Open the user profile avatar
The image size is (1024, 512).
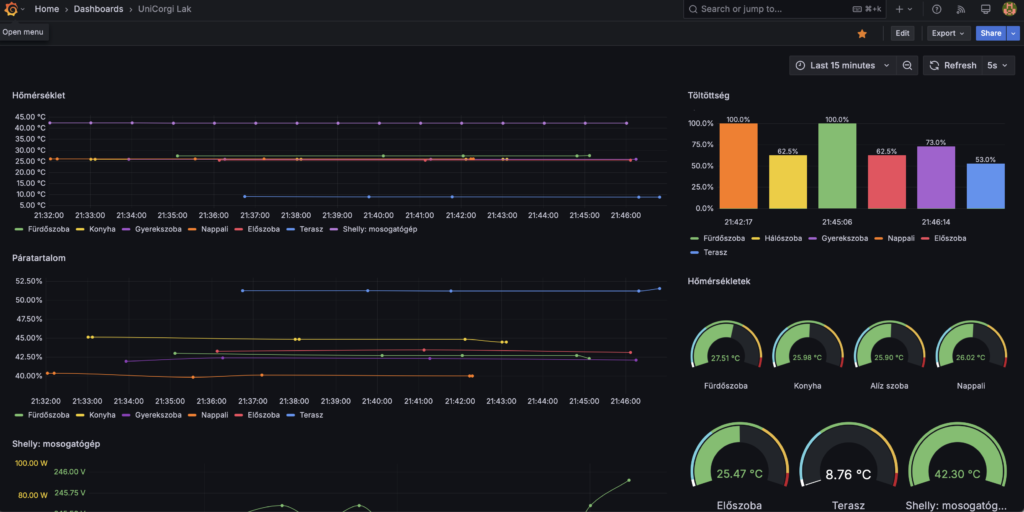point(1009,9)
